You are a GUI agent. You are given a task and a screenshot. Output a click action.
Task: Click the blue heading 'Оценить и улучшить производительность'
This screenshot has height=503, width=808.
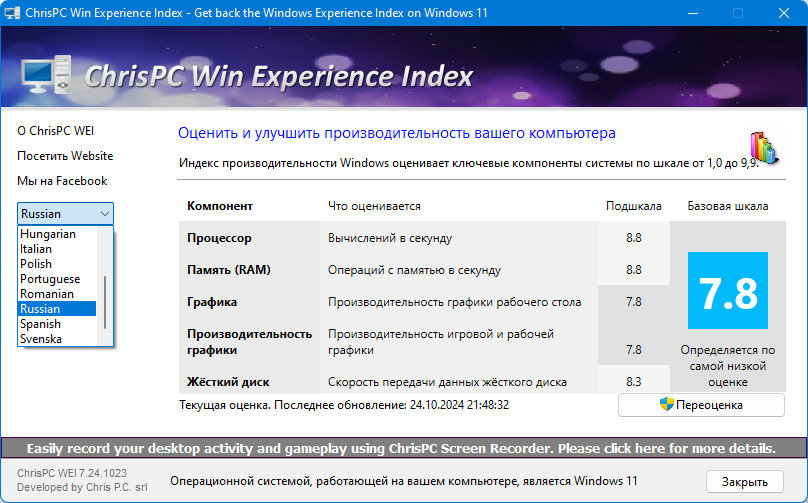coord(397,133)
